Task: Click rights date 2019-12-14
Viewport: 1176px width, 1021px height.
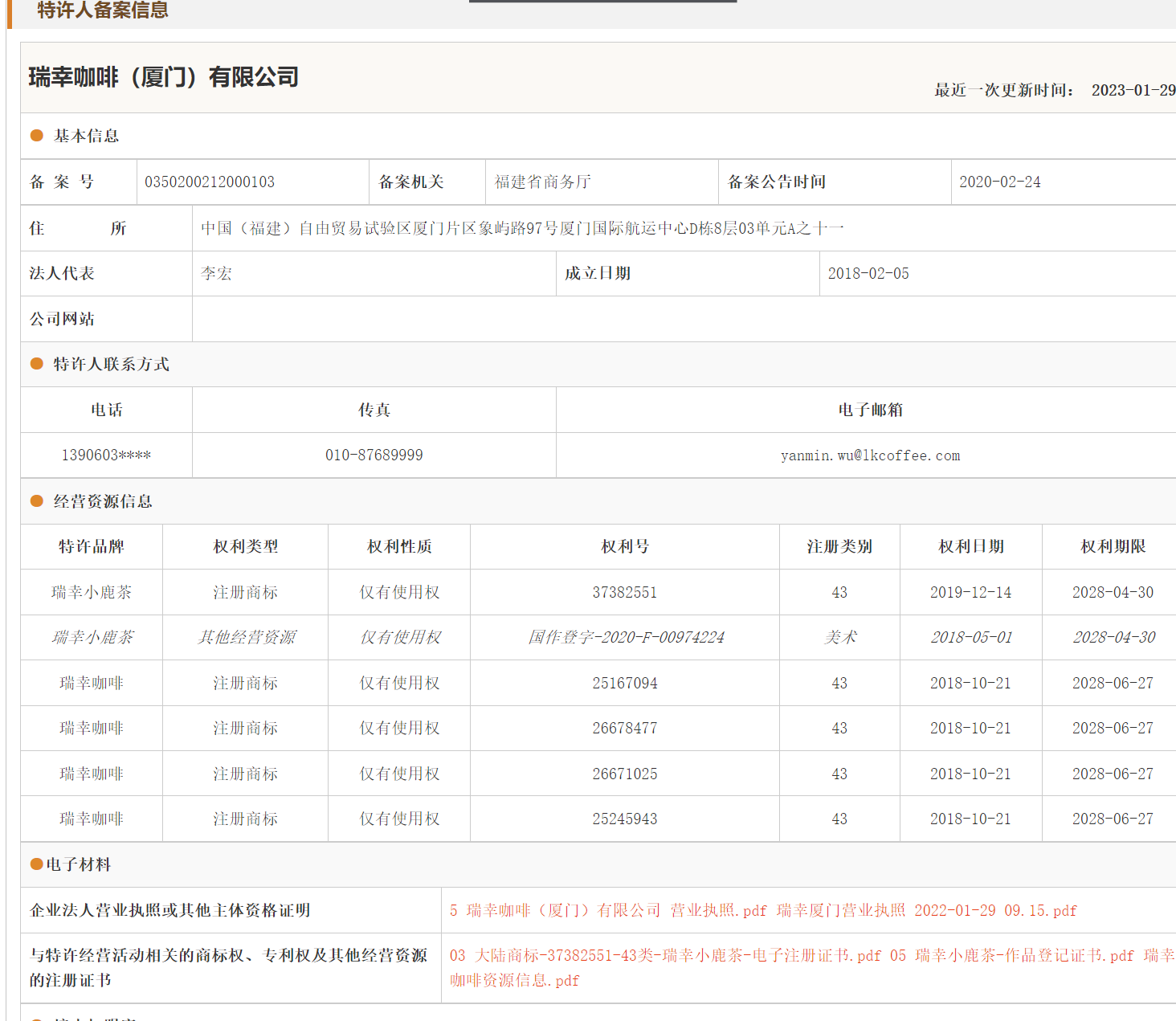Action: [x=971, y=592]
